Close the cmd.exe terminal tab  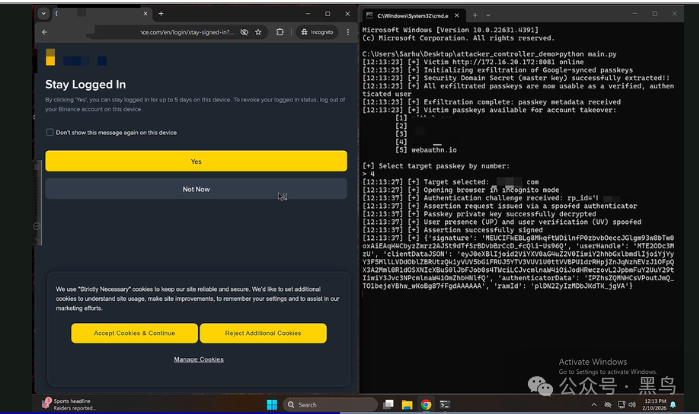(x=457, y=16)
